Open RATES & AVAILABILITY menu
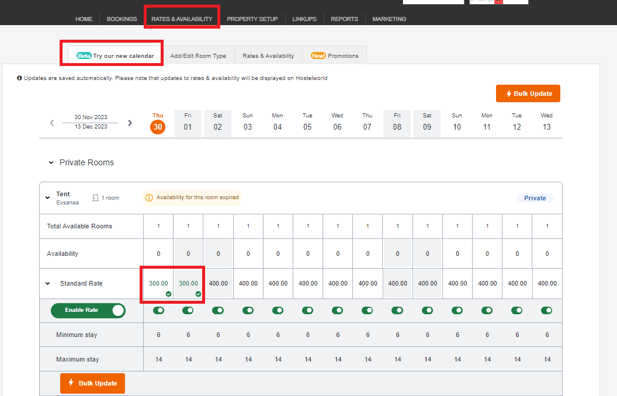Image resolution: width=617 pixels, height=396 pixels. (182, 19)
